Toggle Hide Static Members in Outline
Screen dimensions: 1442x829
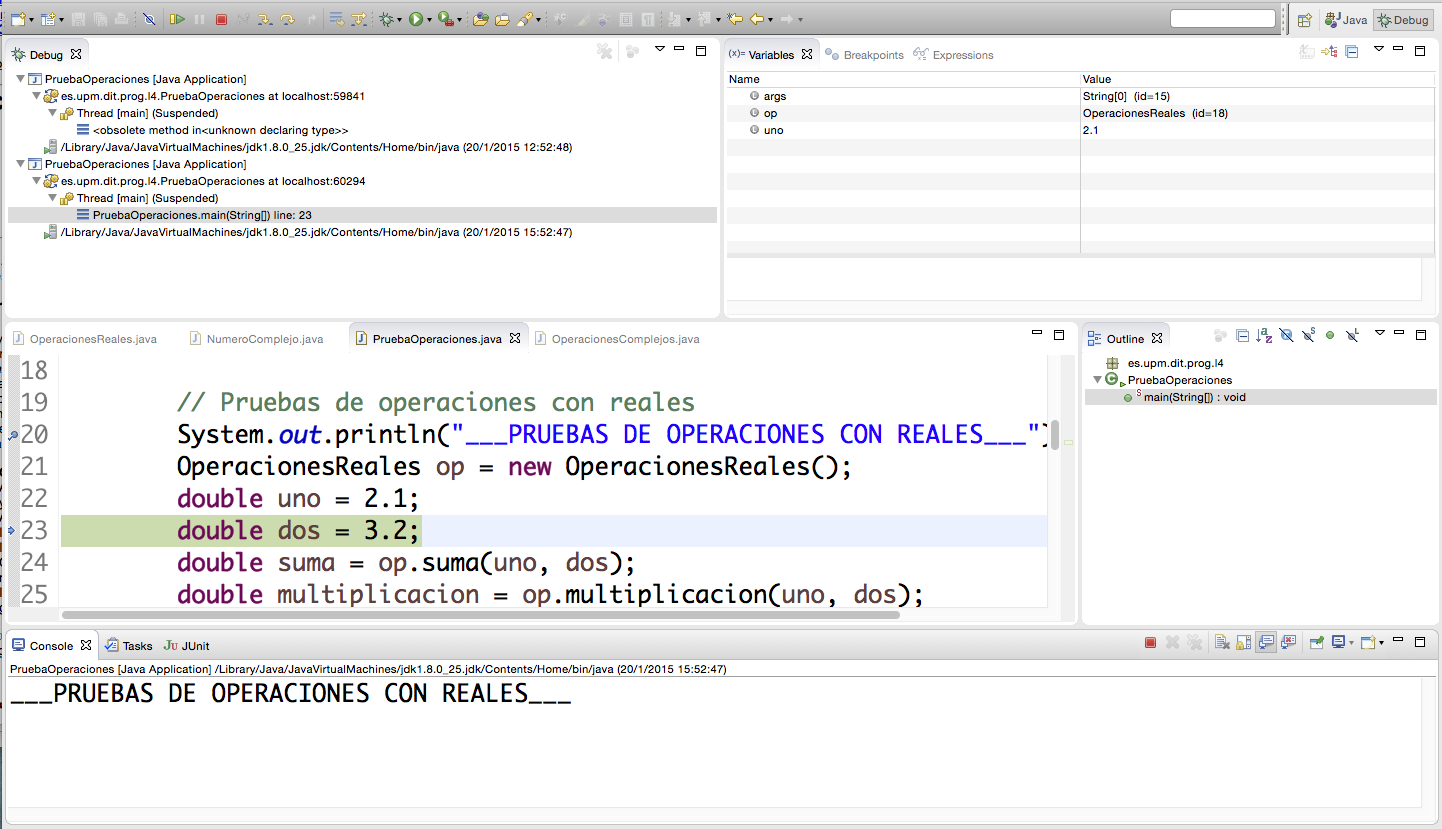coord(1308,336)
